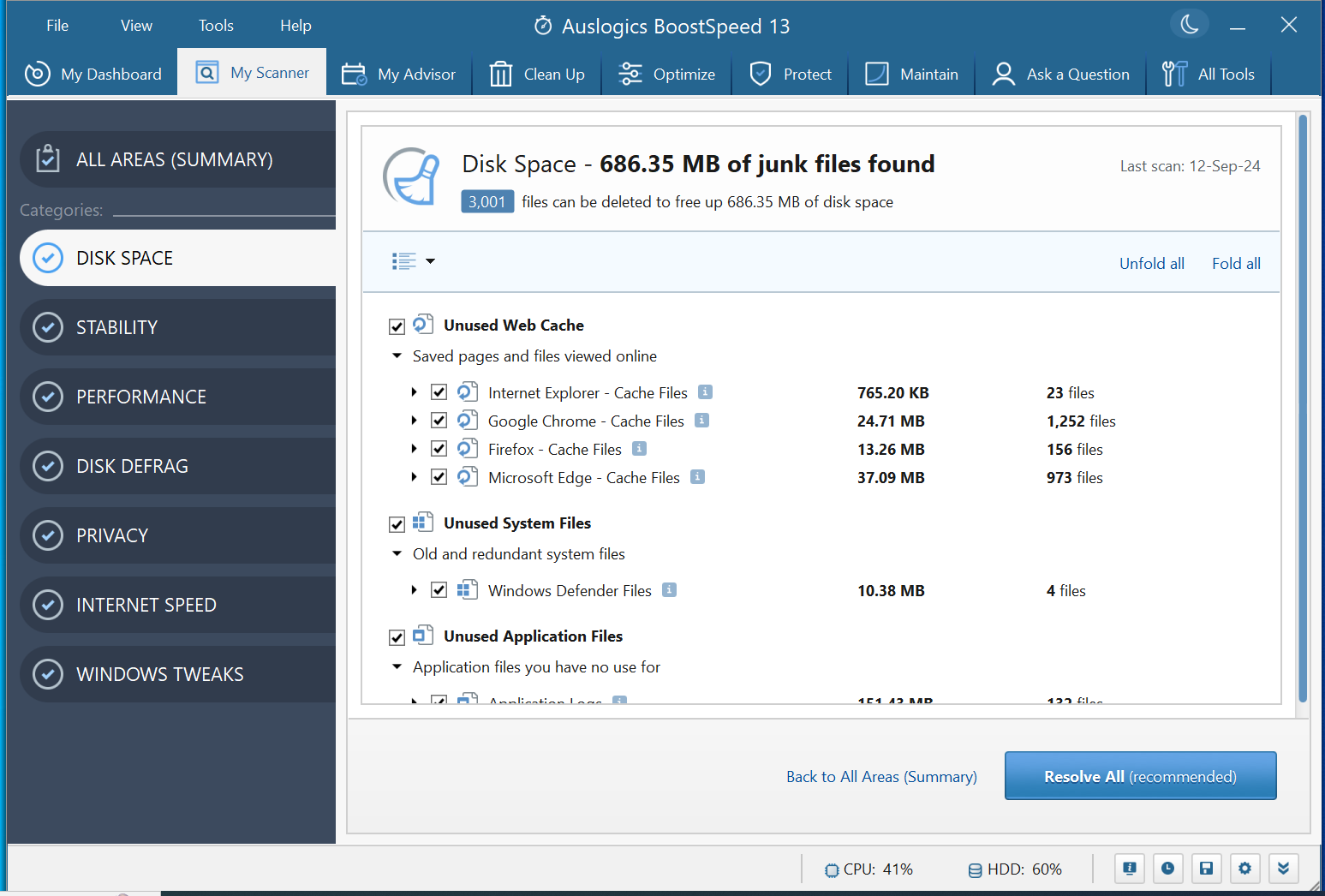Image resolution: width=1325 pixels, height=896 pixels.
Task: Click the results list vertical scrollbar
Action: tap(1303, 409)
